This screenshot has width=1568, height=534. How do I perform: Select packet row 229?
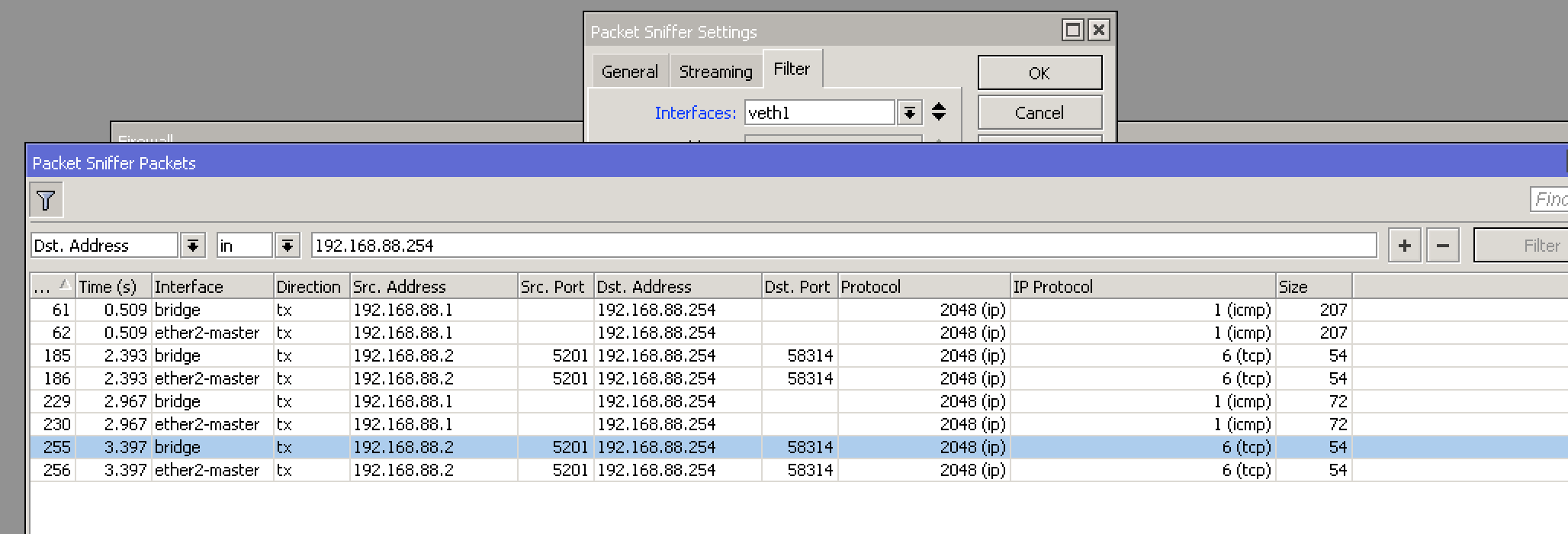[798, 401]
